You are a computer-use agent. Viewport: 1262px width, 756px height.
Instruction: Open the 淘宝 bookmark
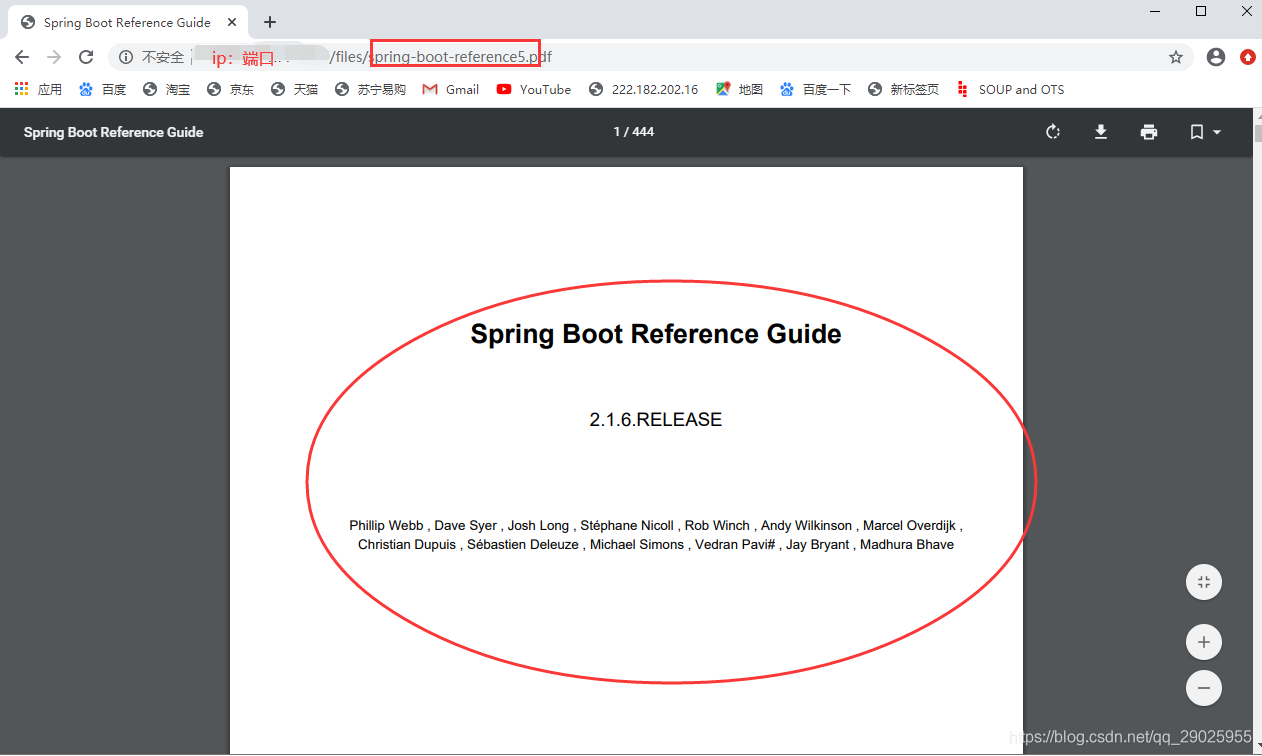167,89
